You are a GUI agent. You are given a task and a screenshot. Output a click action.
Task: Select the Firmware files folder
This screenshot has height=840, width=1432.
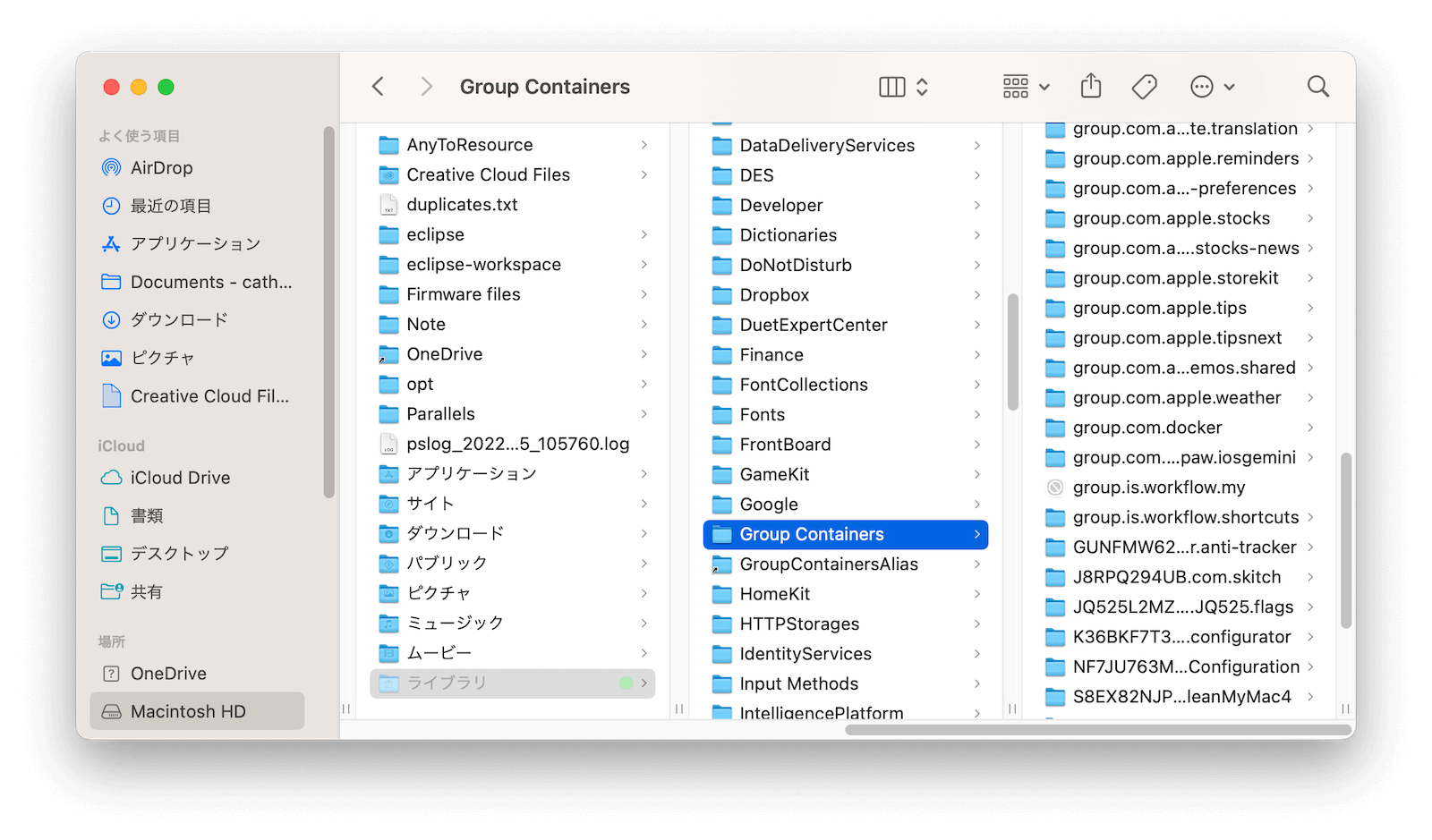pyautogui.click(x=512, y=294)
